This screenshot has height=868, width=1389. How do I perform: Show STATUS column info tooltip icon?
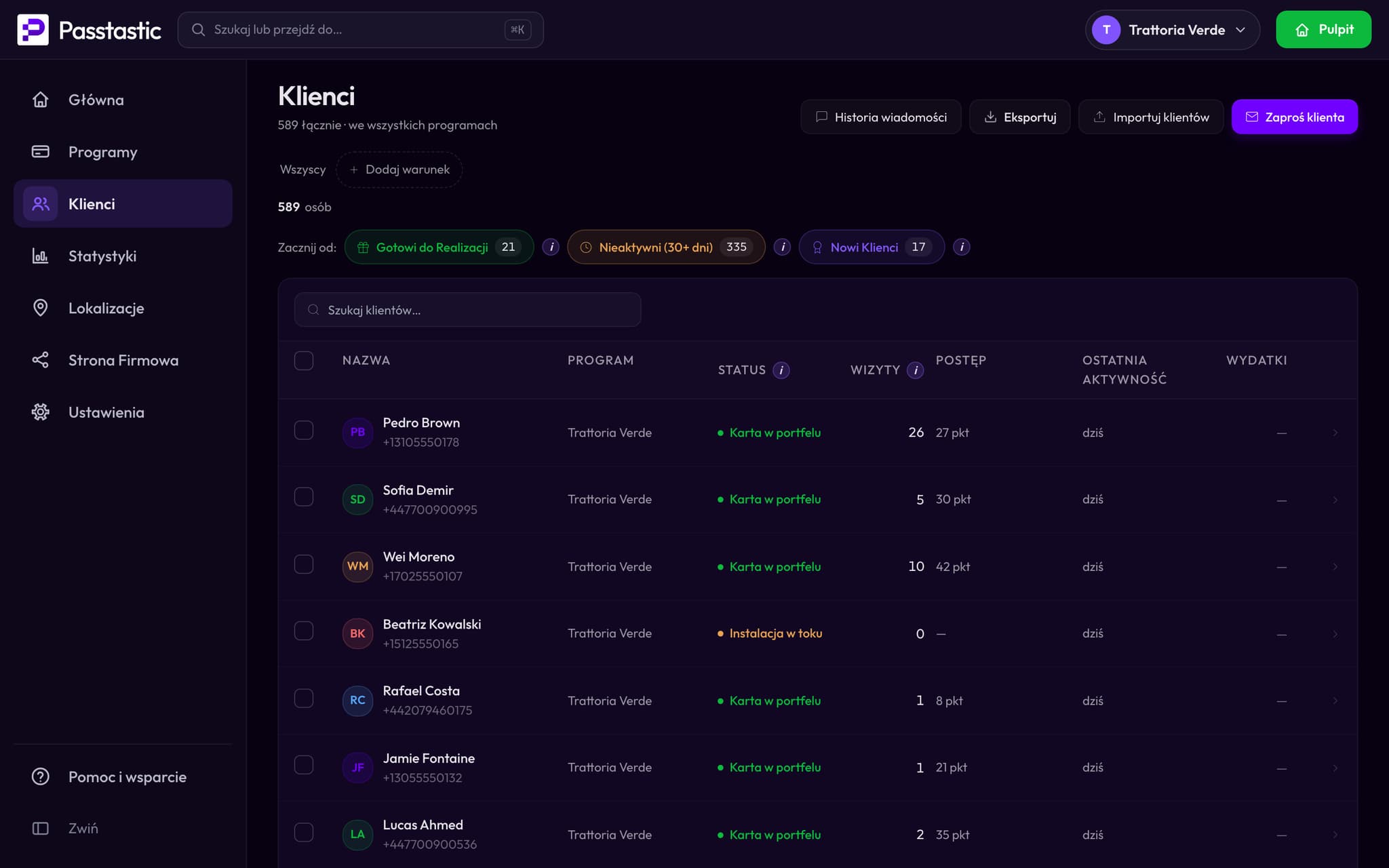click(x=781, y=370)
